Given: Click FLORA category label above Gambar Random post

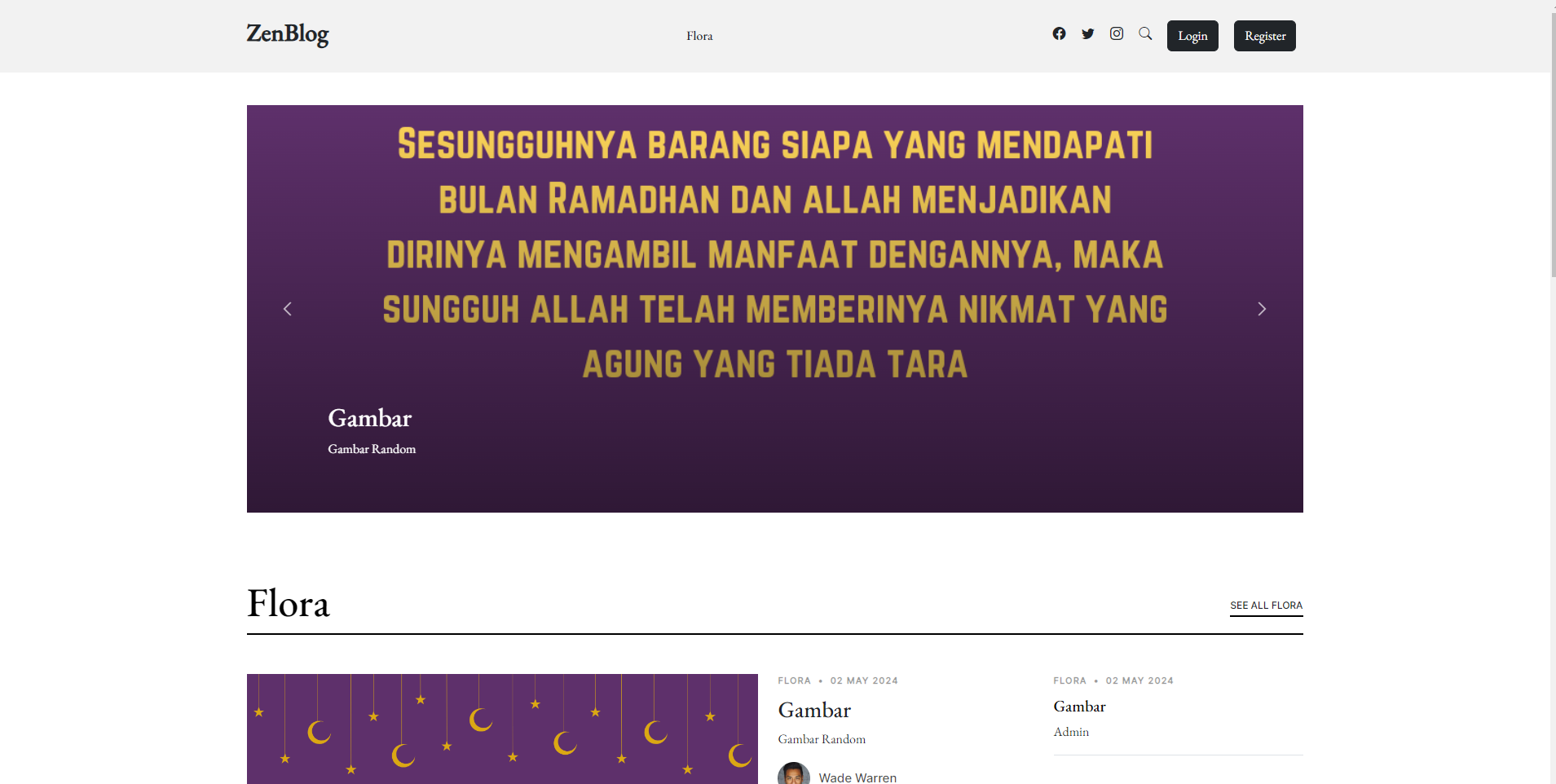Looking at the screenshot, I should tap(794, 680).
